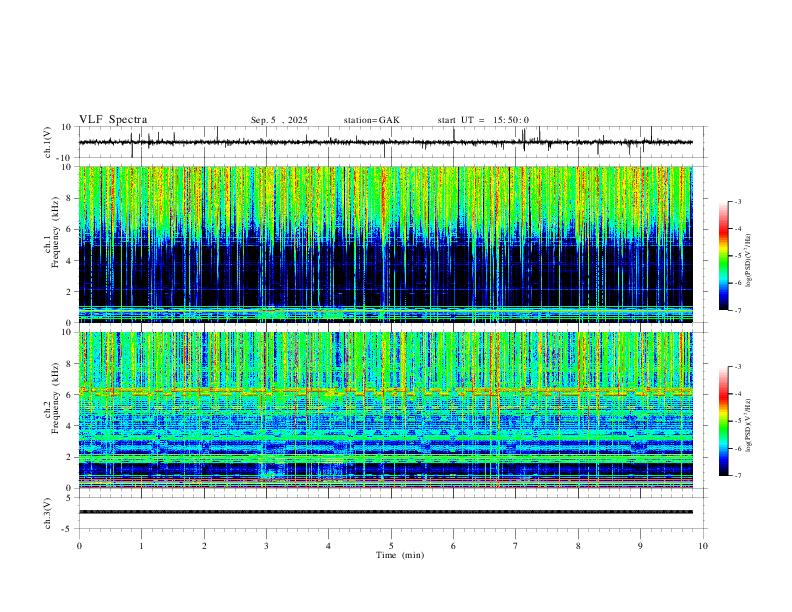Click the "start UT = 15:50:0" label

coord(483,120)
